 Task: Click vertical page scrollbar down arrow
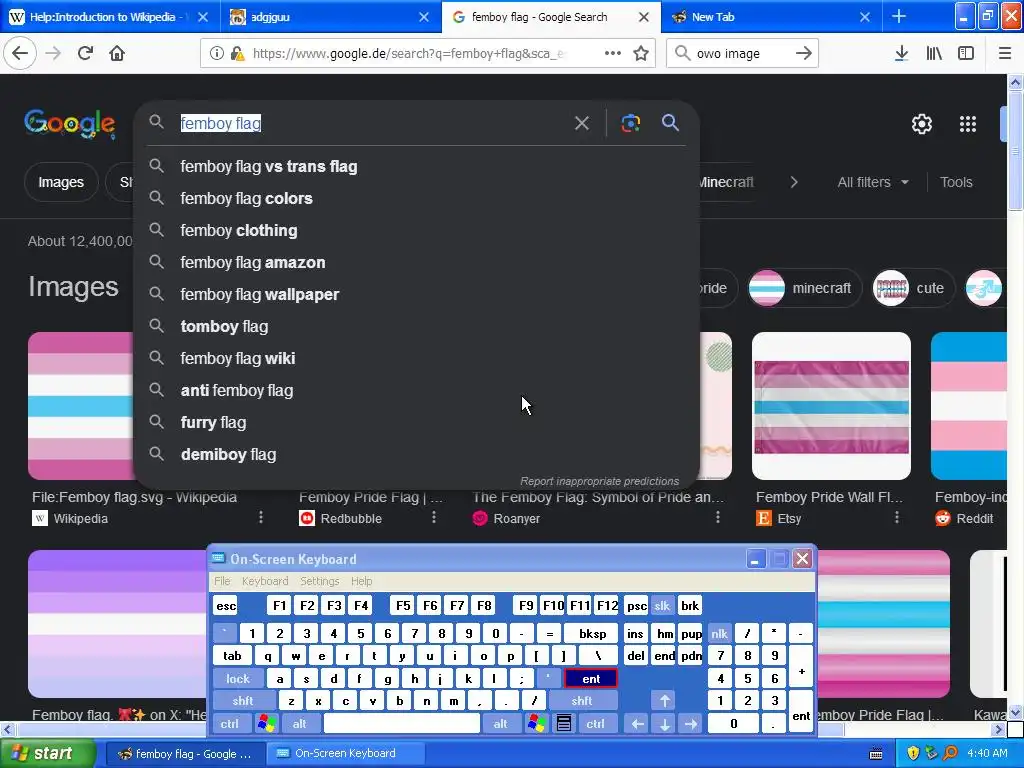[x=1015, y=712]
